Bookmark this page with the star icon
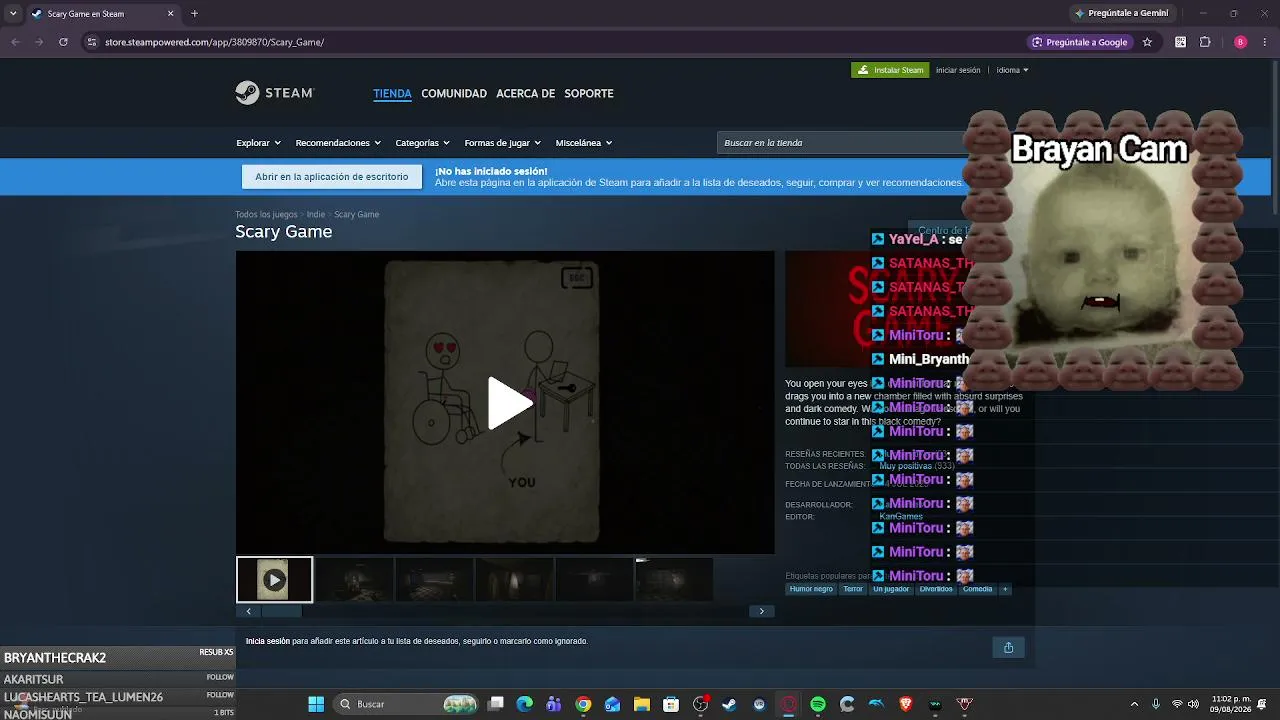1280x720 pixels. click(1147, 42)
